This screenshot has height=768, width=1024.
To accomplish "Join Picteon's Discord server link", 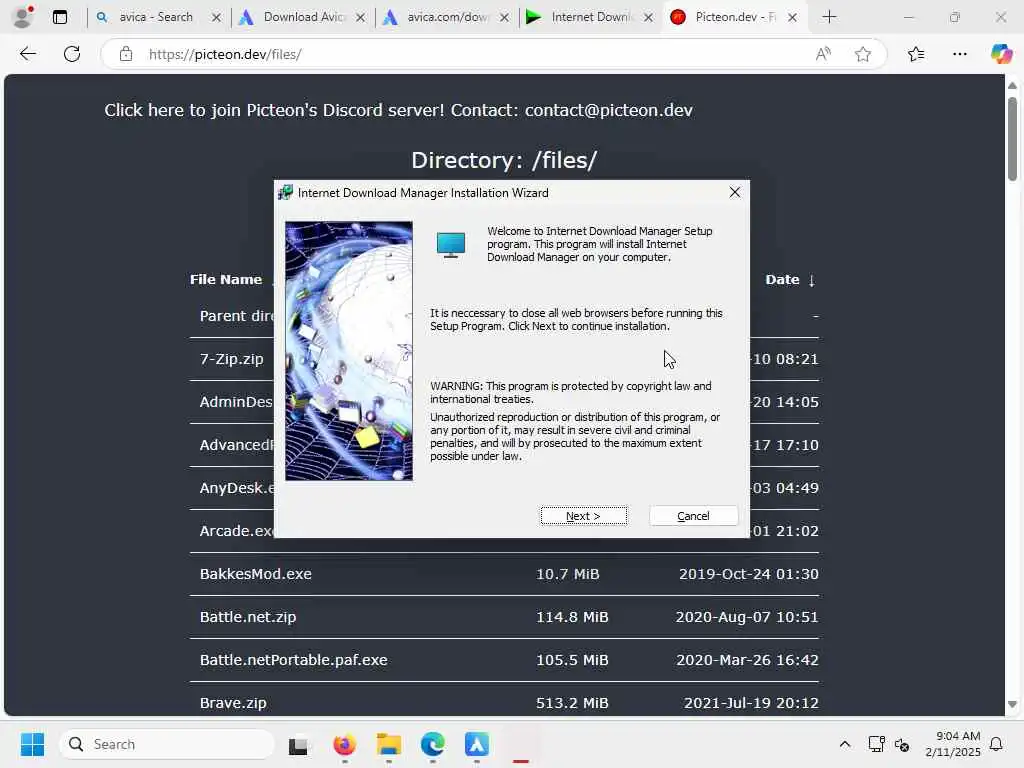I will 274,110.
